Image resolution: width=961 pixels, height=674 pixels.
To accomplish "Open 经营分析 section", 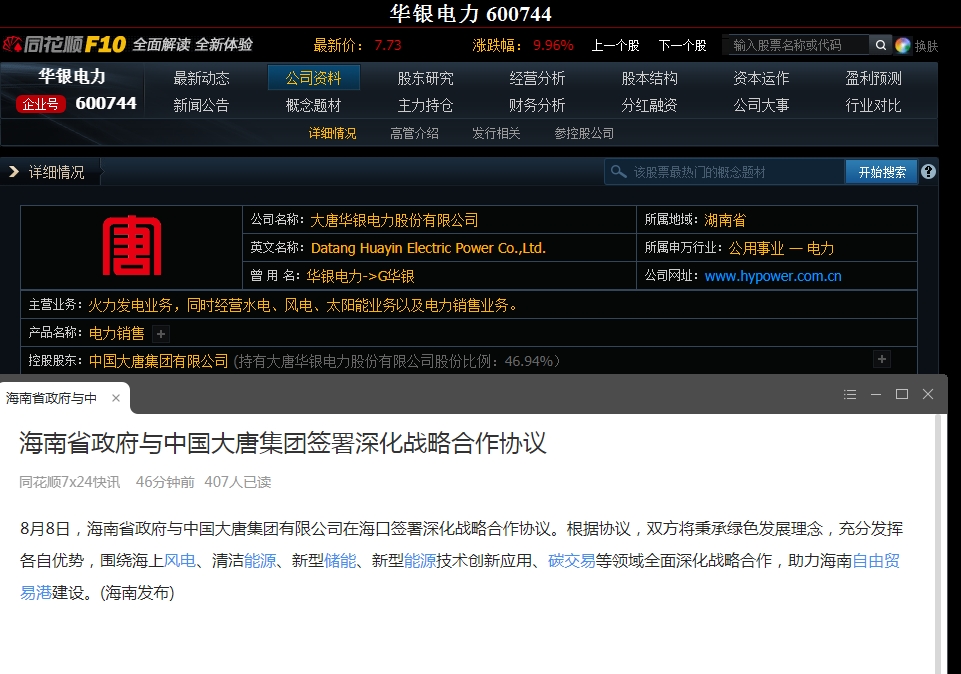I will [537, 78].
